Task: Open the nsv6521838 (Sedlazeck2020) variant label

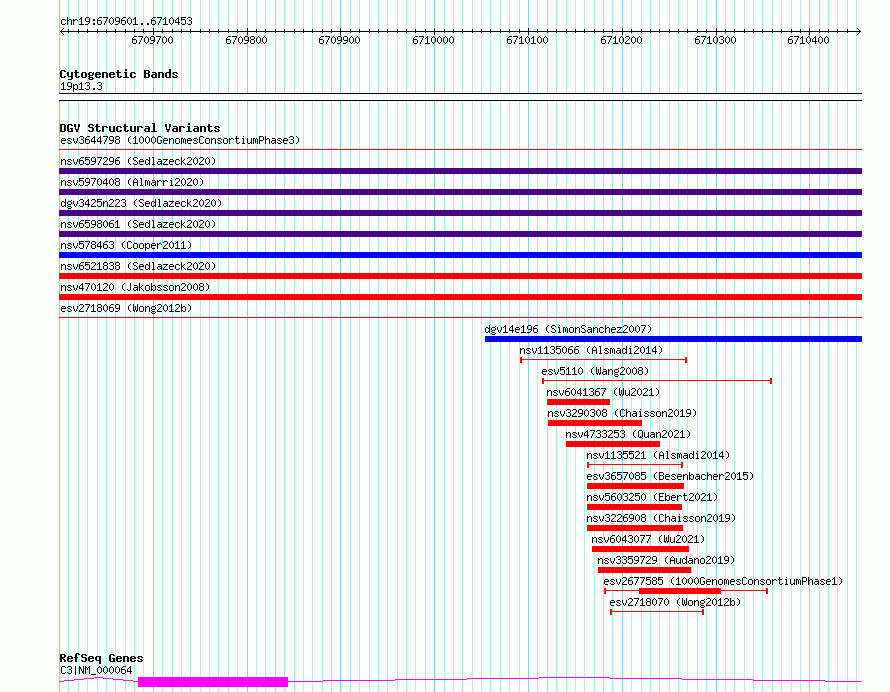Action: coord(138,266)
